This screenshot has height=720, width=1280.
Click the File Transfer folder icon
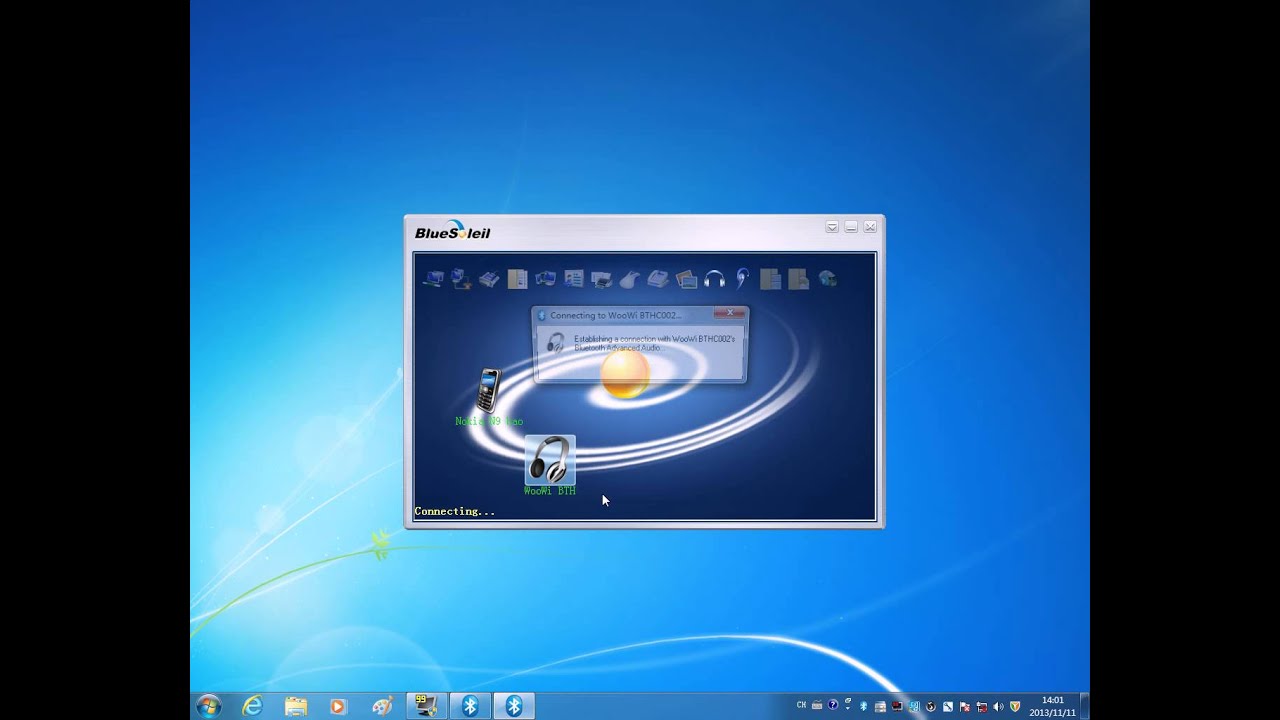[x=517, y=279]
